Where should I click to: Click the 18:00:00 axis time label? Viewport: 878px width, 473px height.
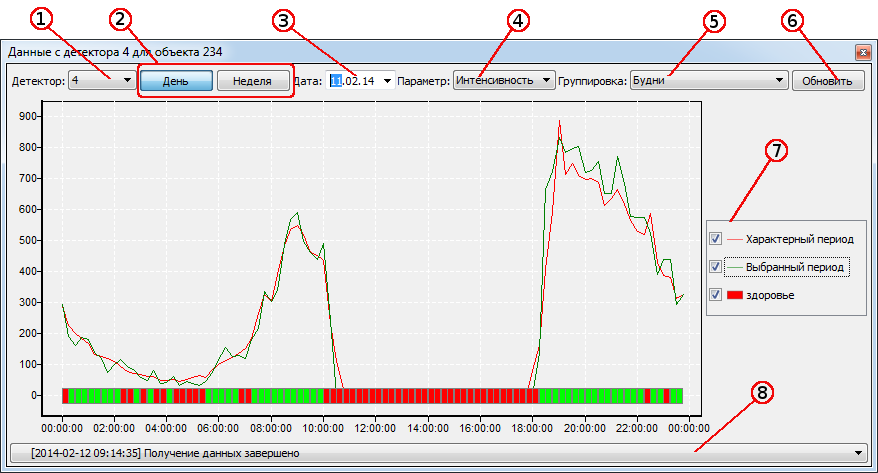pos(532,428)
